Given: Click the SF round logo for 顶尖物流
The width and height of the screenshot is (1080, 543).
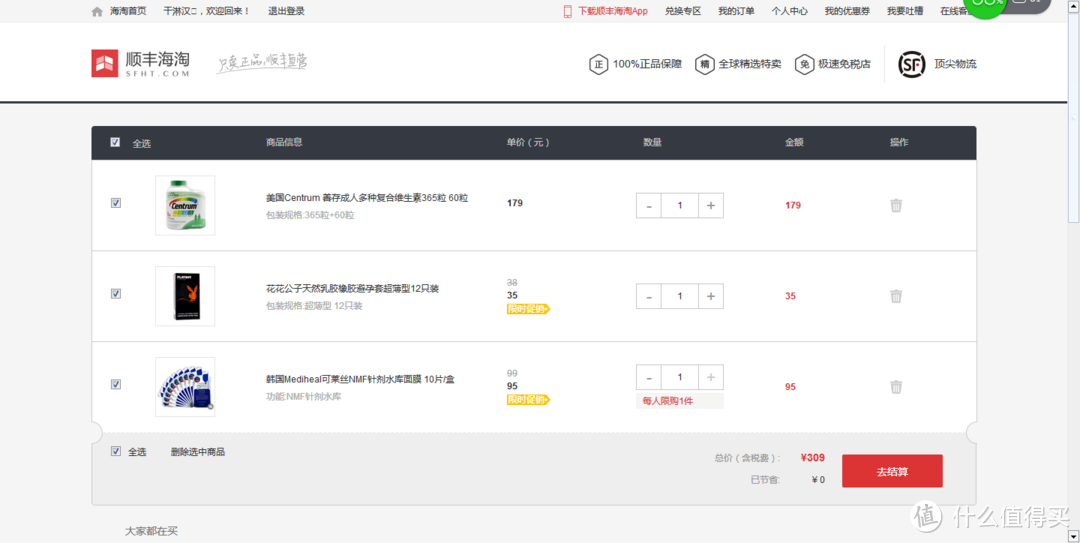Looking at the screenshot, I should pyautogui.click(x=912, y=64).
